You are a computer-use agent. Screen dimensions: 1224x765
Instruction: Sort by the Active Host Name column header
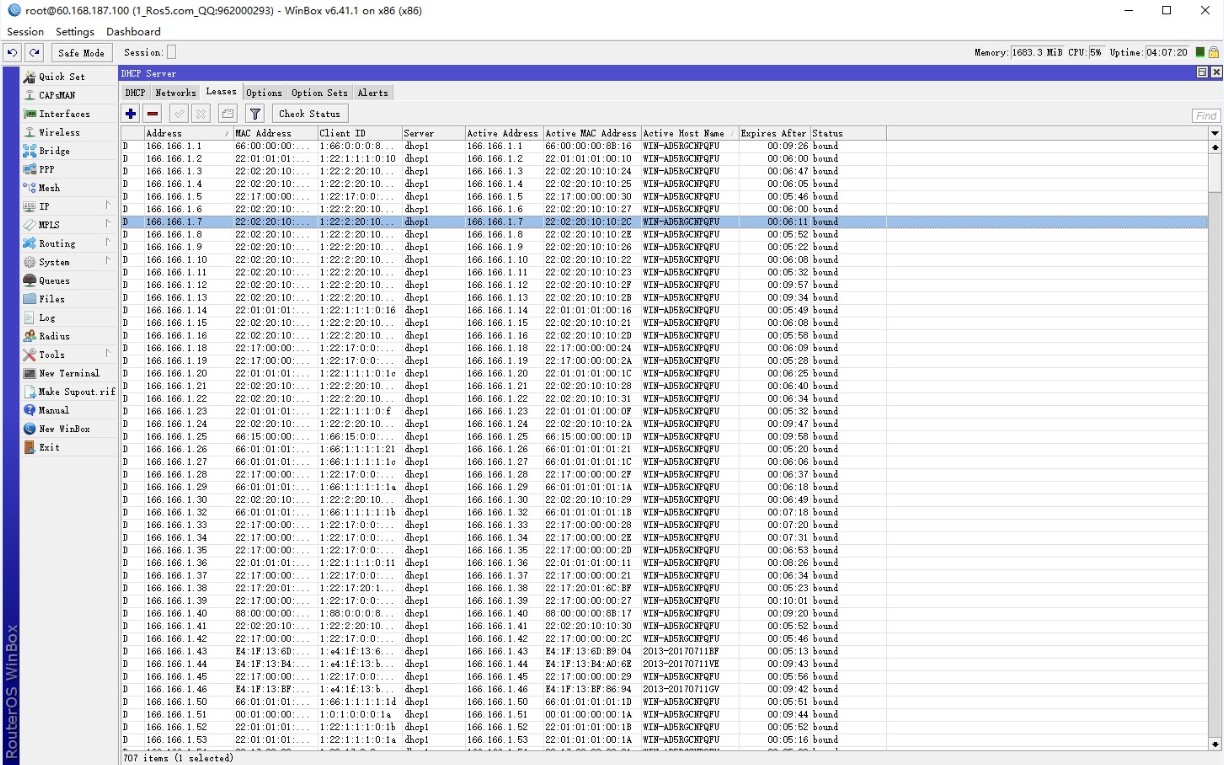[x=689, y=133]
